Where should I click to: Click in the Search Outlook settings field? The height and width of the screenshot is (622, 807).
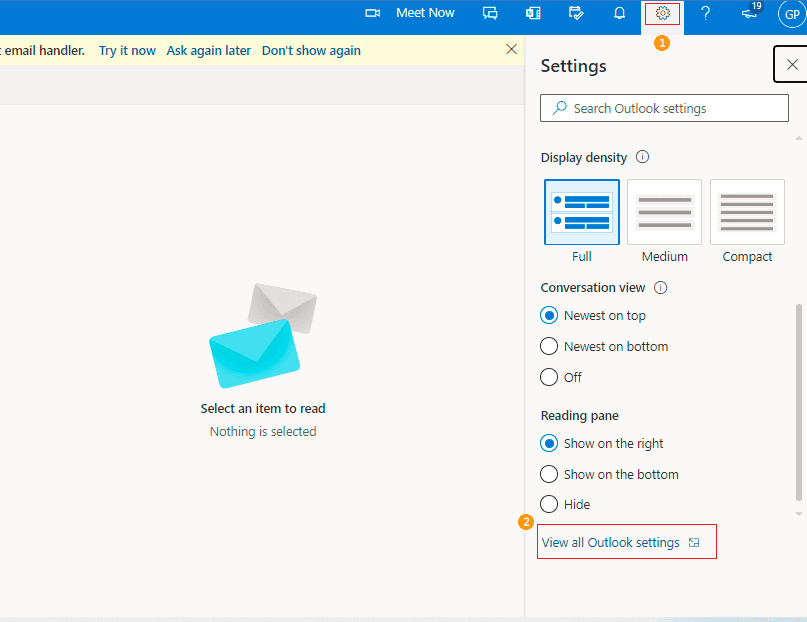670,108
